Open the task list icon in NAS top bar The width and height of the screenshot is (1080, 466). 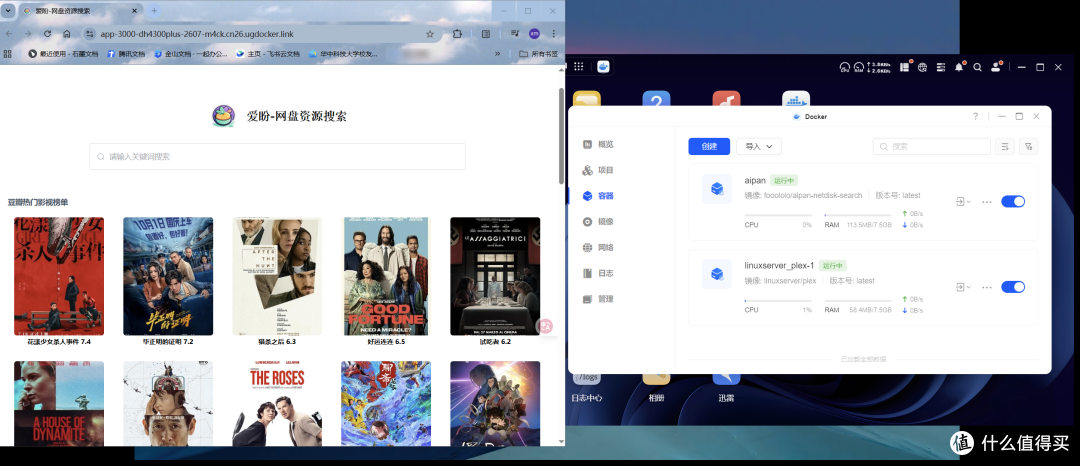[x=940, y=67]
